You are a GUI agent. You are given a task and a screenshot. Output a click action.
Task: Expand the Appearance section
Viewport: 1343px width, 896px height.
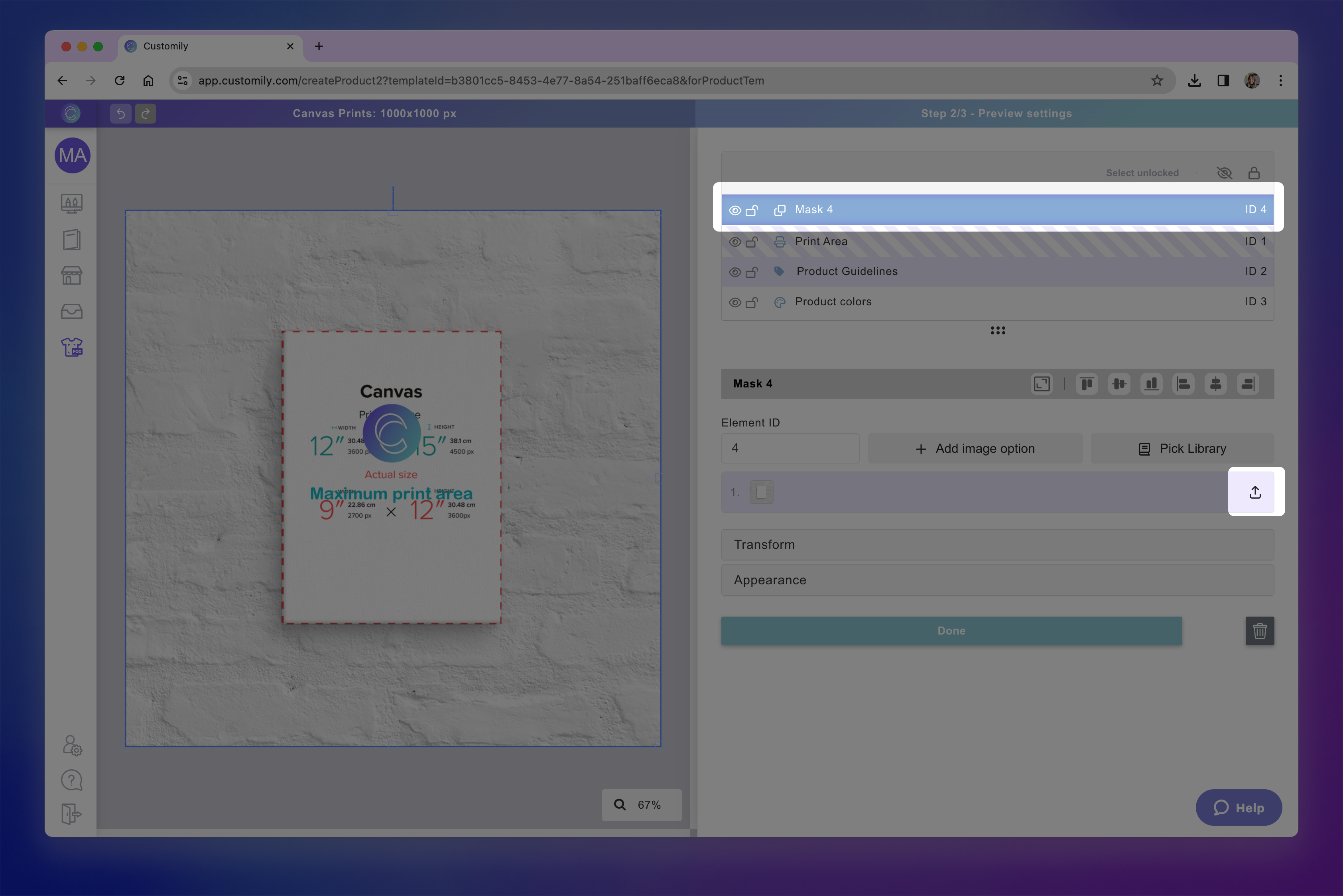[x=997, y=580]
